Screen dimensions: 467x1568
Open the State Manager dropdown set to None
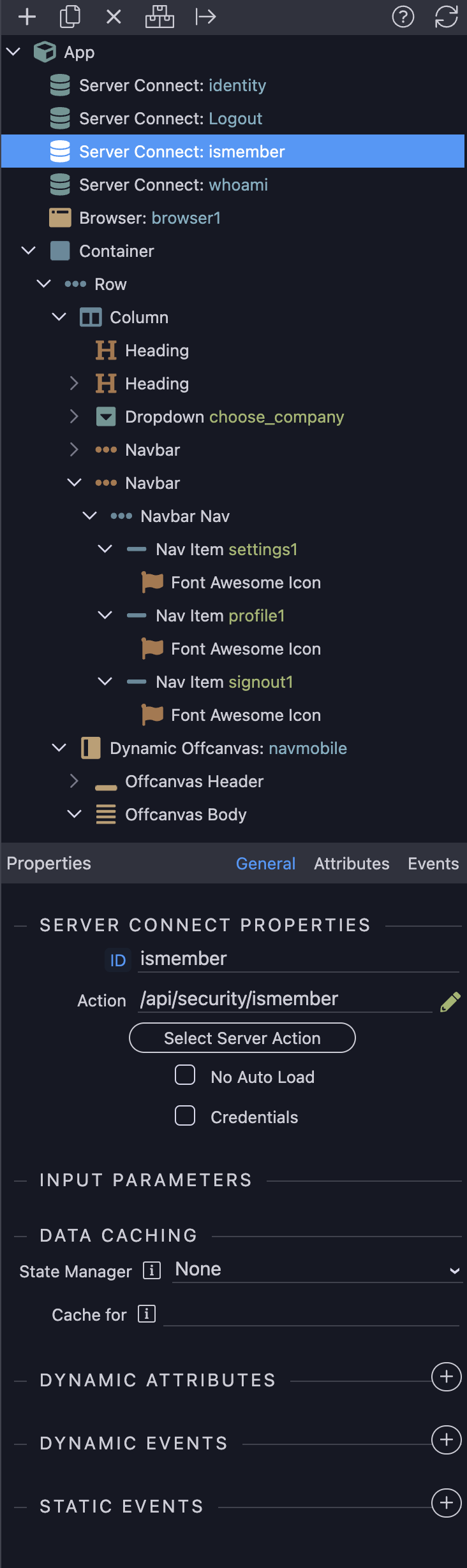point(317,1270)
